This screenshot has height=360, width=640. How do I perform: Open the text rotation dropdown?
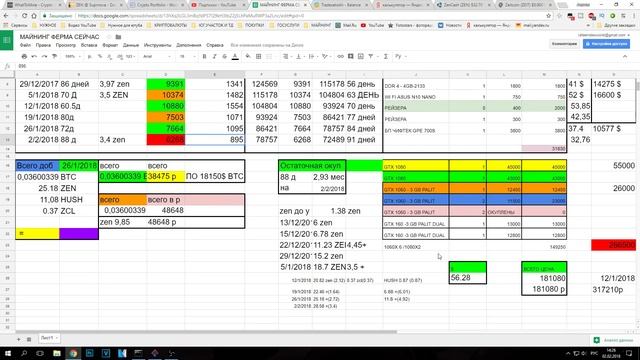tap(326, 56)
